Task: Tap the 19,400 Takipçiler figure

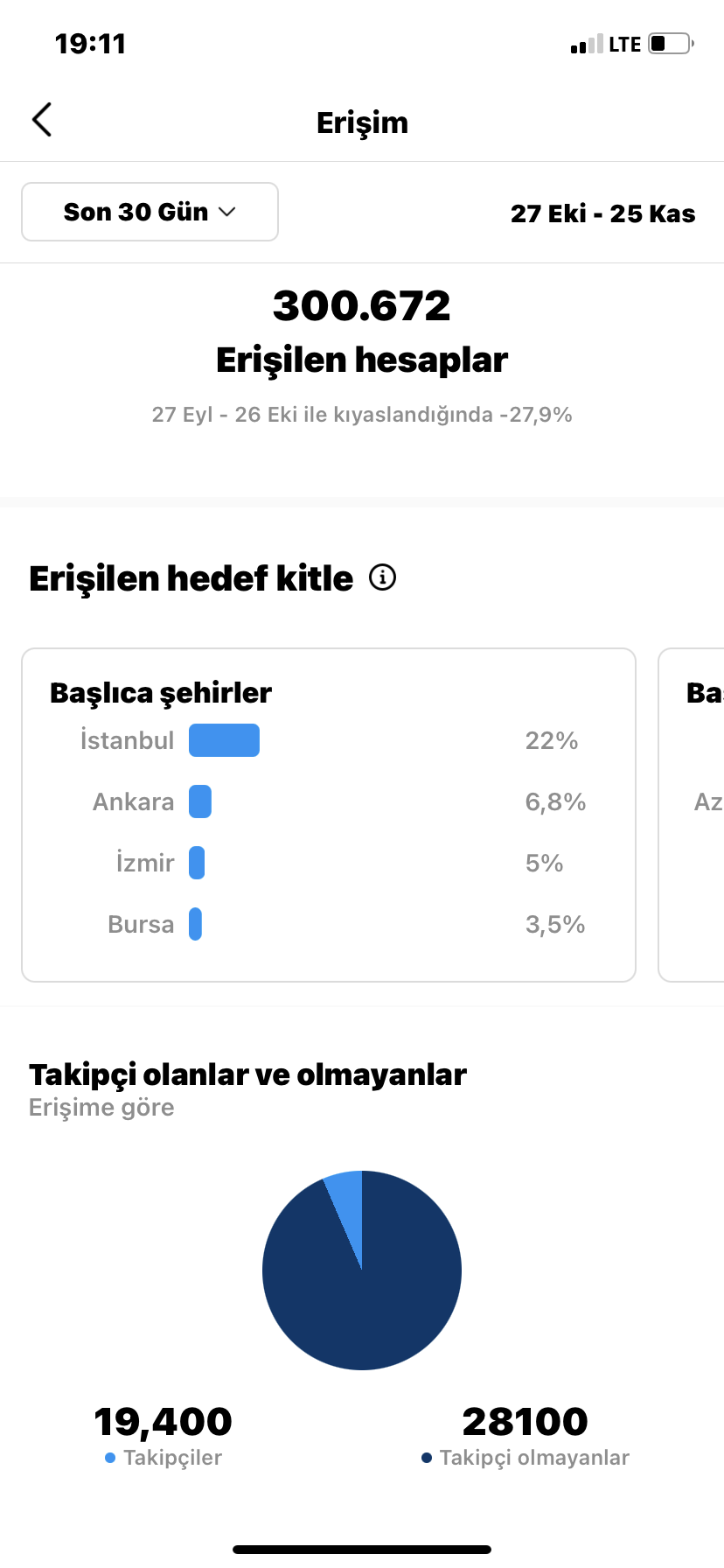Action: click(x=163, y=1422)
